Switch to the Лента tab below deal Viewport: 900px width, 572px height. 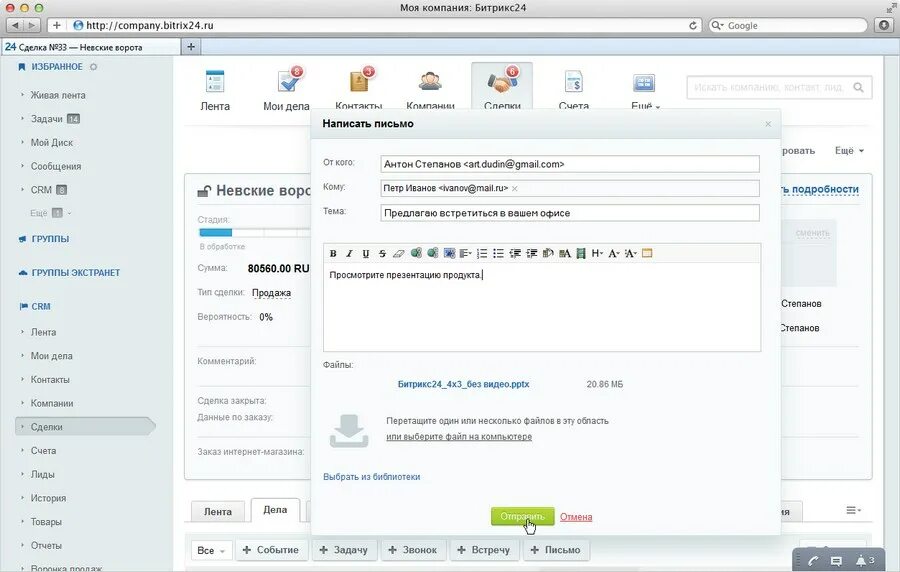pyautogui.click(x=218, y=511)
